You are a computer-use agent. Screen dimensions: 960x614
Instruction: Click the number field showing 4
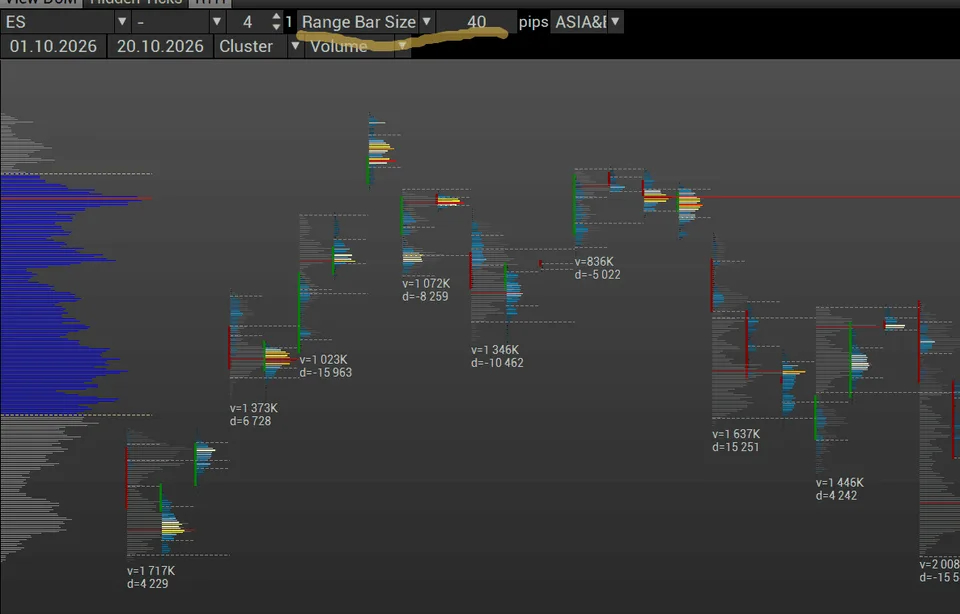coord(249,22)
